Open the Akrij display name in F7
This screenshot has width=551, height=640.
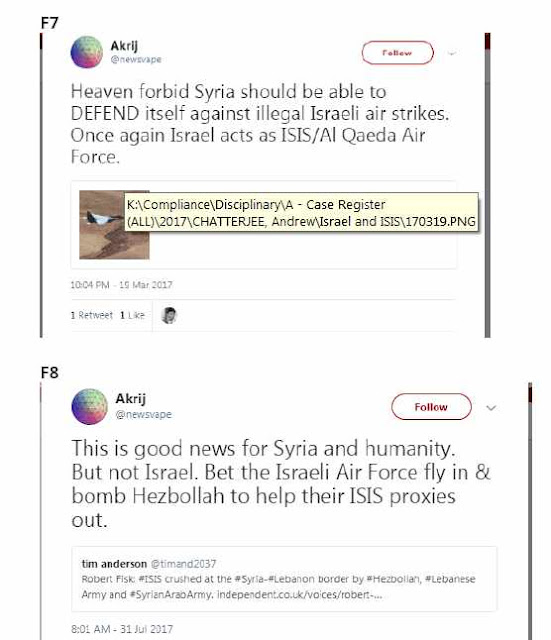pyautogui.click(x=124, y=46)
